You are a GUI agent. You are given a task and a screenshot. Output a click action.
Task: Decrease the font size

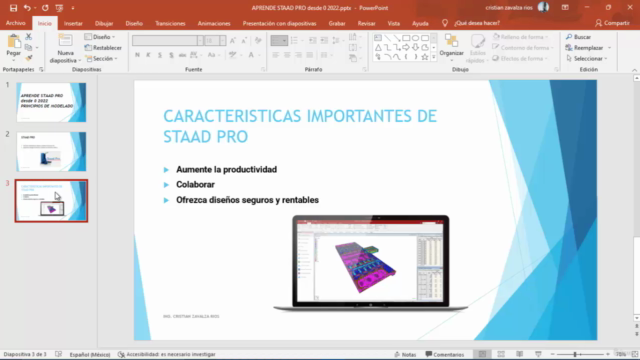tap(244, 40)
